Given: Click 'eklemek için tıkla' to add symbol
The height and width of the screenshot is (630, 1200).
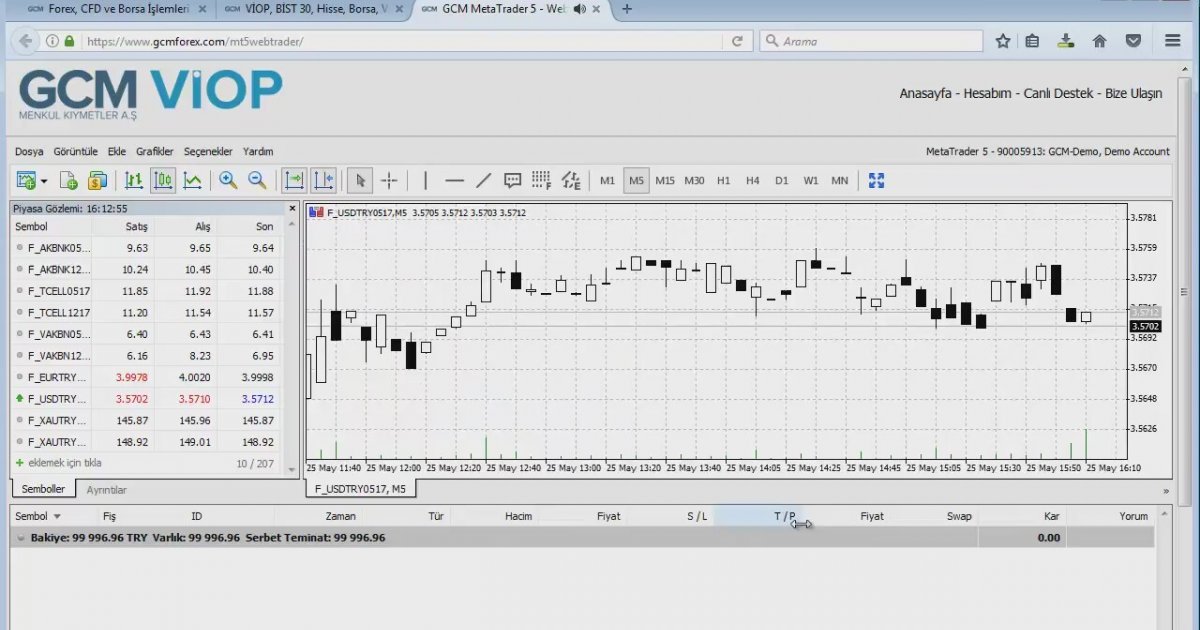Looking at the screenshot, I should click(x=65, y=463).
